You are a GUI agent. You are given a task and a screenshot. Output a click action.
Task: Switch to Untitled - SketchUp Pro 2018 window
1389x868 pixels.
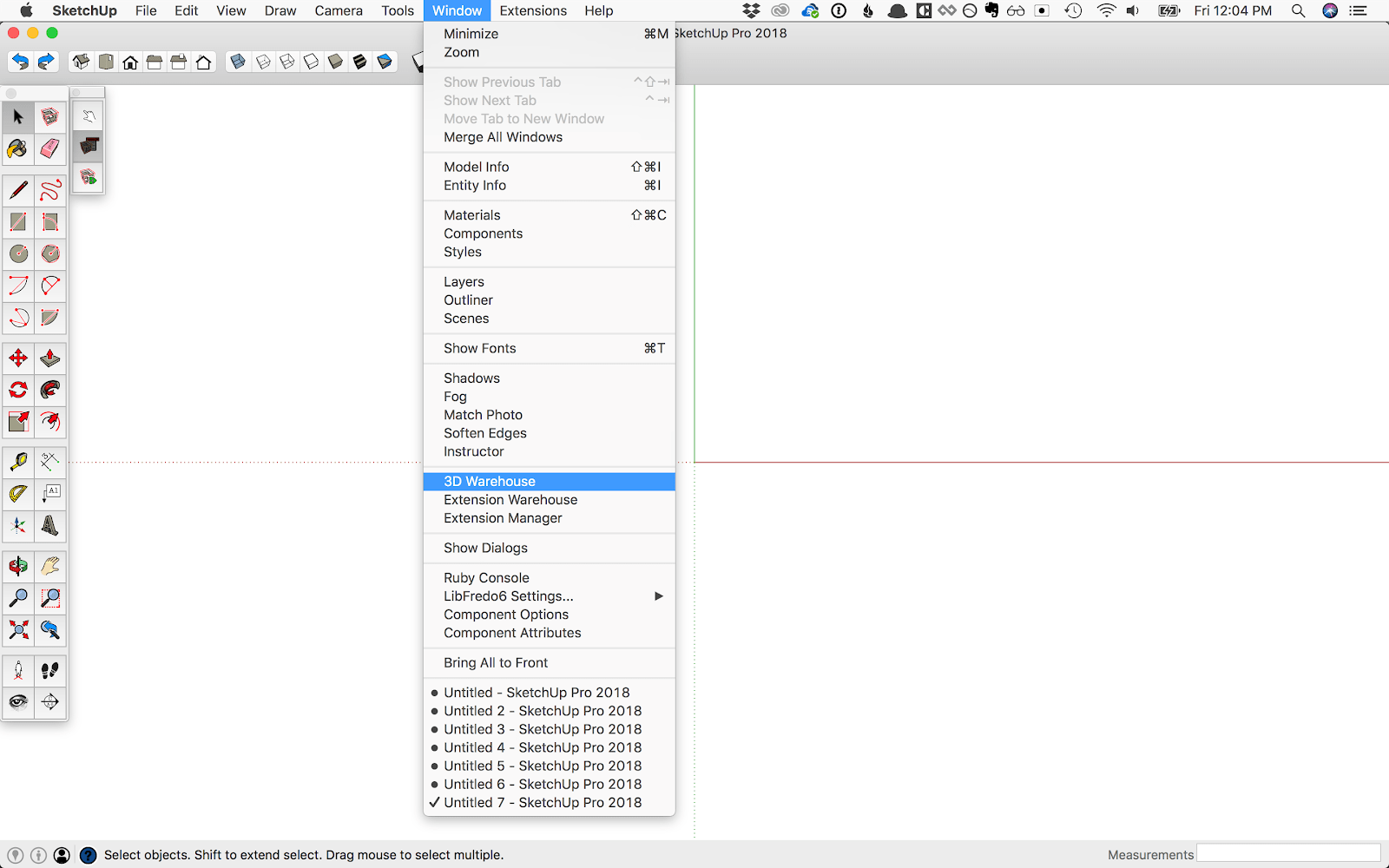coord(549,693)
